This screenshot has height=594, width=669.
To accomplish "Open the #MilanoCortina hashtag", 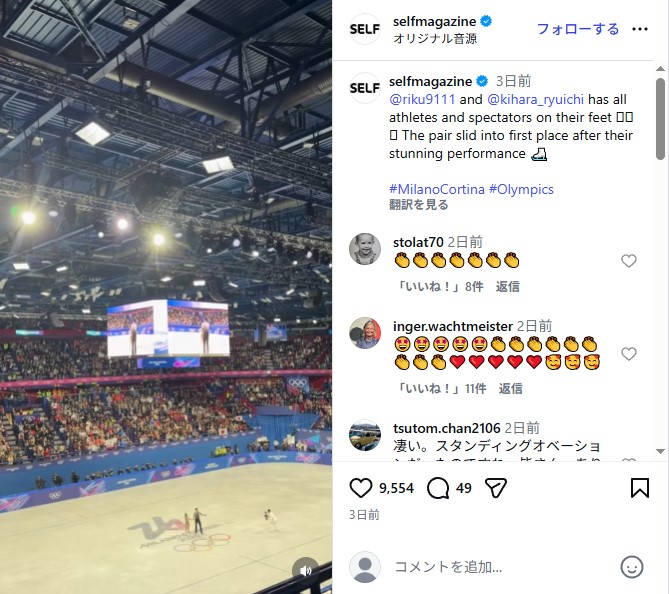I will 436,189.
